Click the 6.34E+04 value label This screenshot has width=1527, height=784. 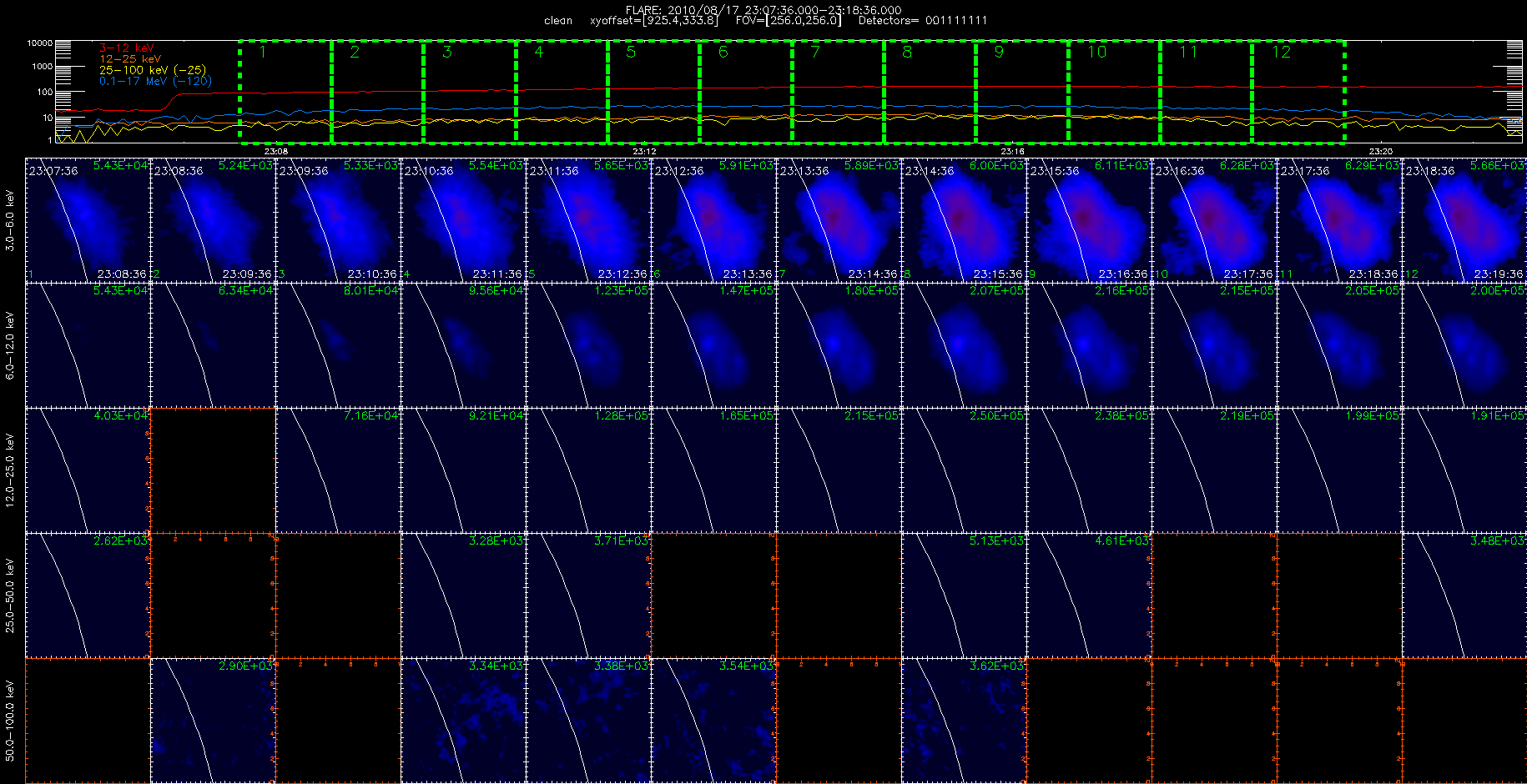246,291
